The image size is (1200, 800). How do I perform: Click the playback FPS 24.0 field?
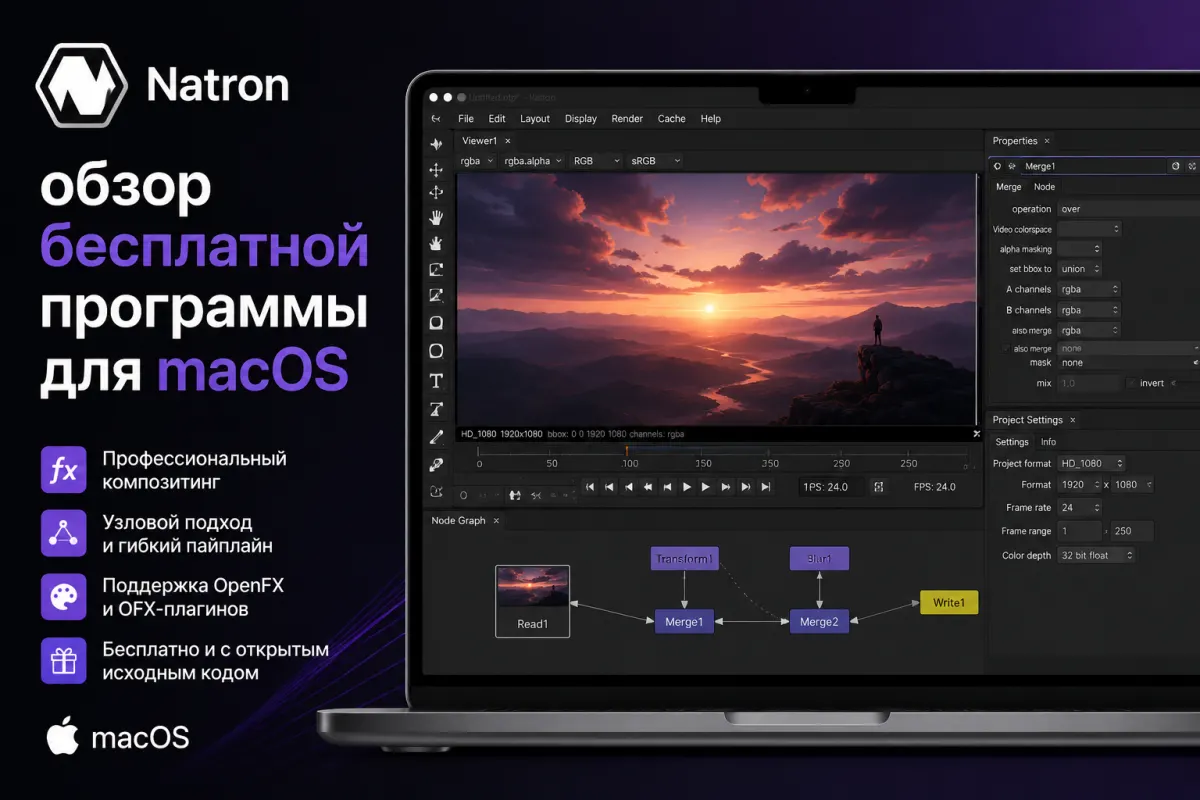coord(831,487)
